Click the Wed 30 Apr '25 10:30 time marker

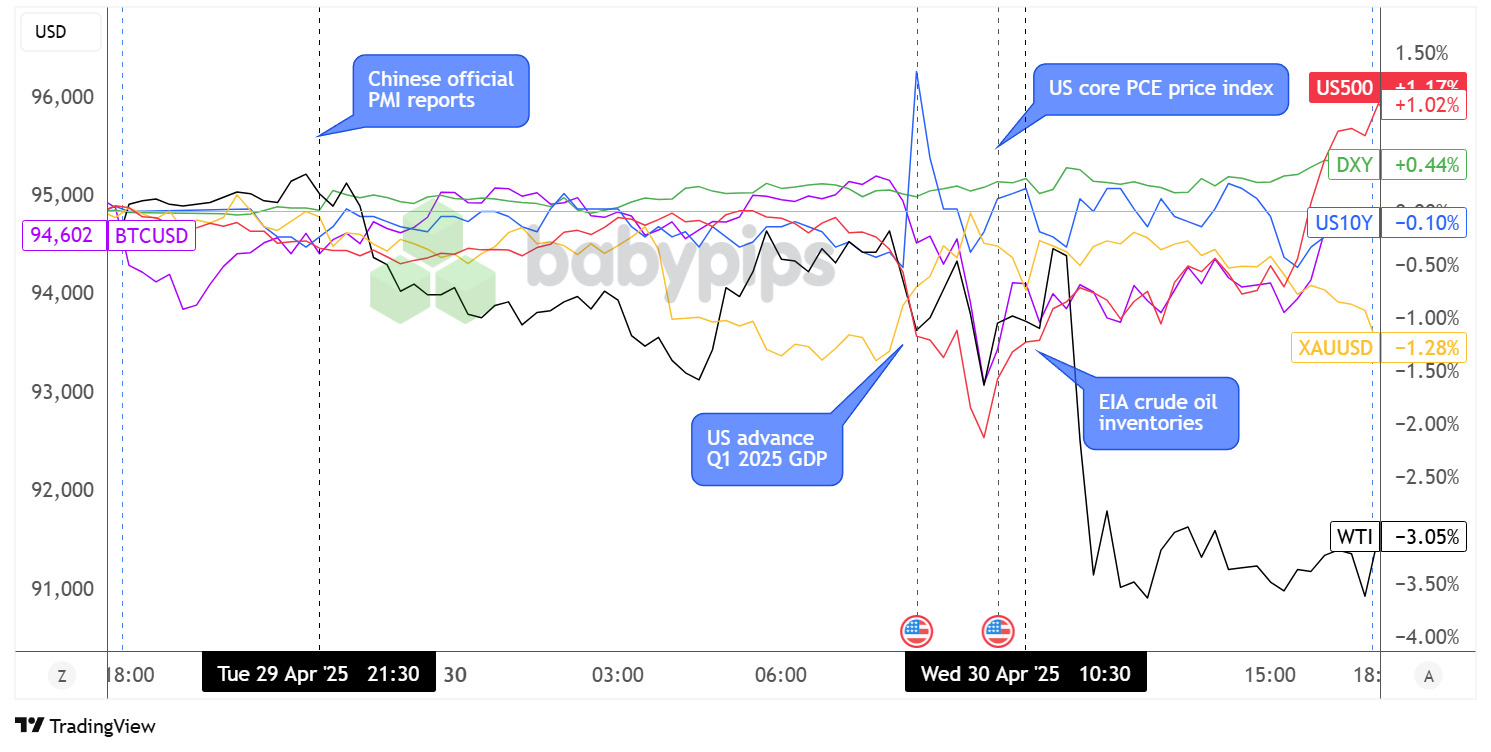pyautogui.click(x=1025, y=674)
